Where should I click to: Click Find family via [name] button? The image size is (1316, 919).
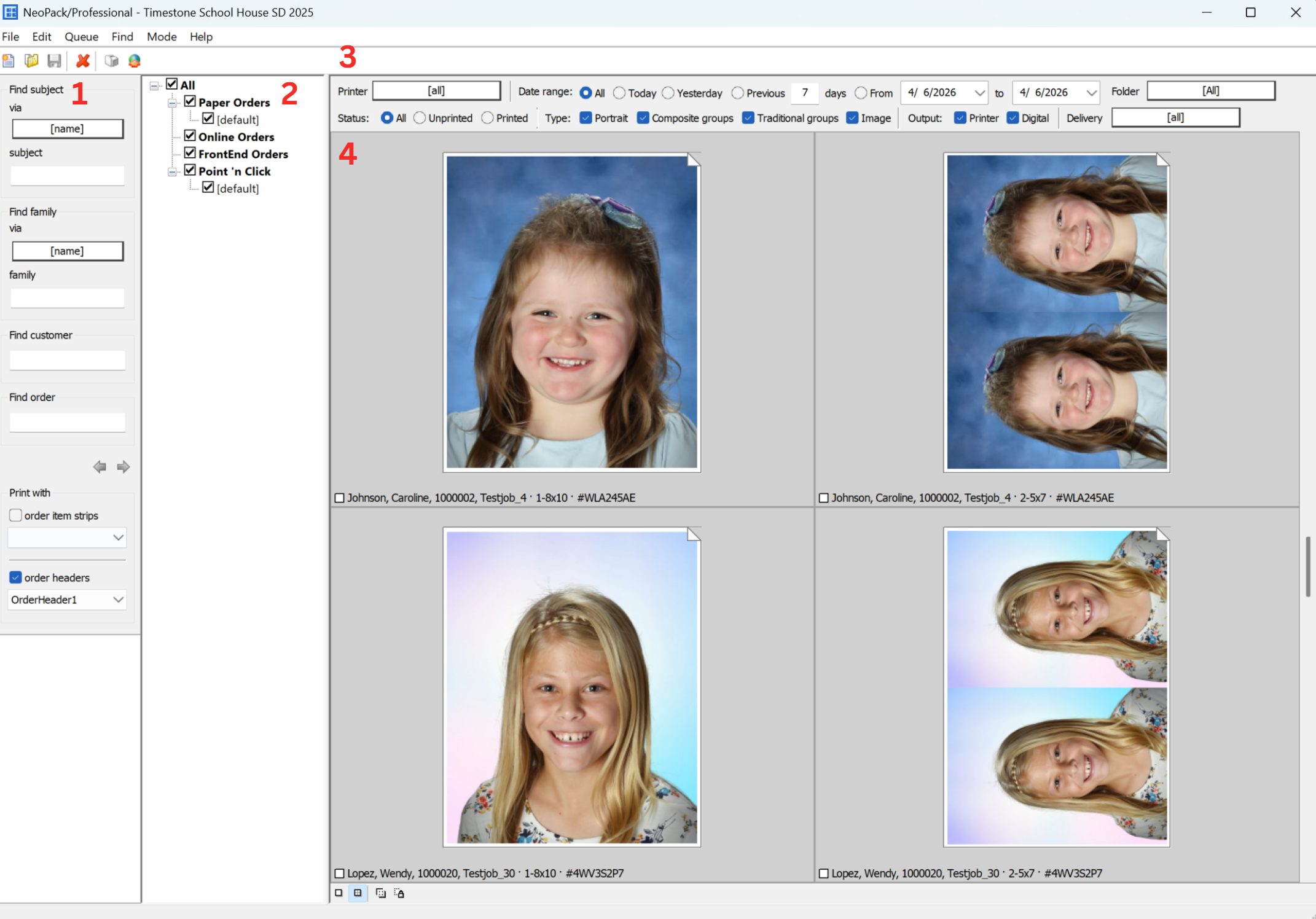tap(68, 251)
